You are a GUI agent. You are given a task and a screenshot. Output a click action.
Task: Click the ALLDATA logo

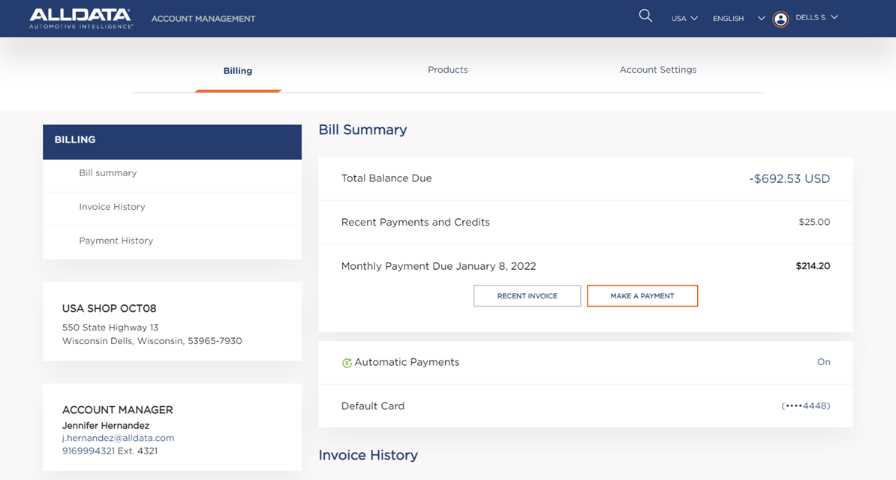(x=81, y=18)
